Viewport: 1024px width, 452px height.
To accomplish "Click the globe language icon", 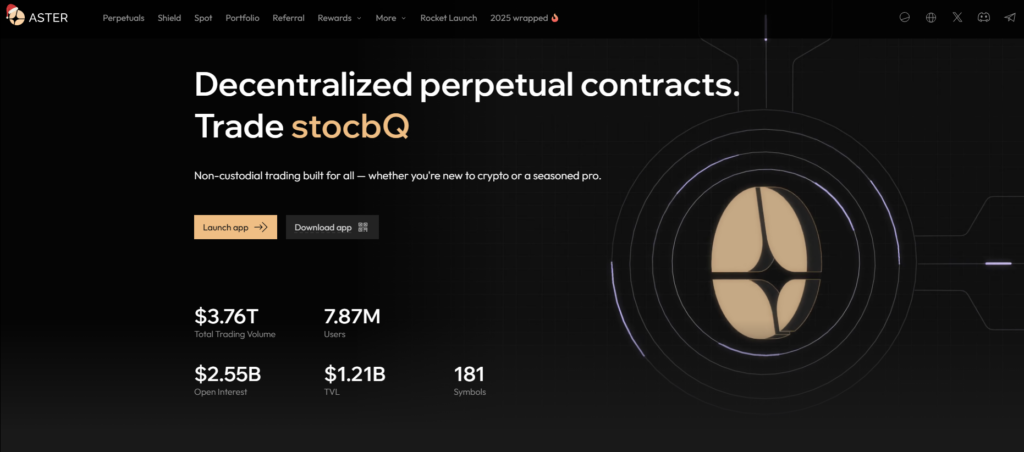I will [x=931, y=17].
